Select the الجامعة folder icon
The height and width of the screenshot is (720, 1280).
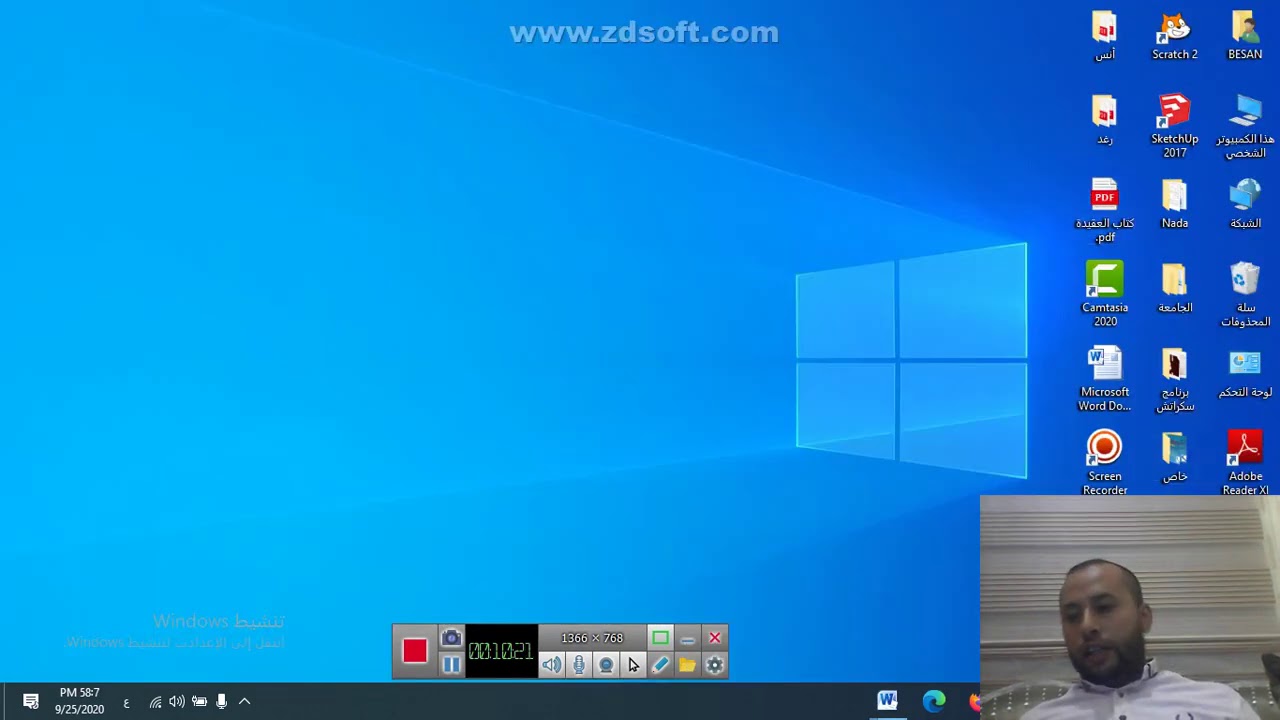coord(1175,289)
